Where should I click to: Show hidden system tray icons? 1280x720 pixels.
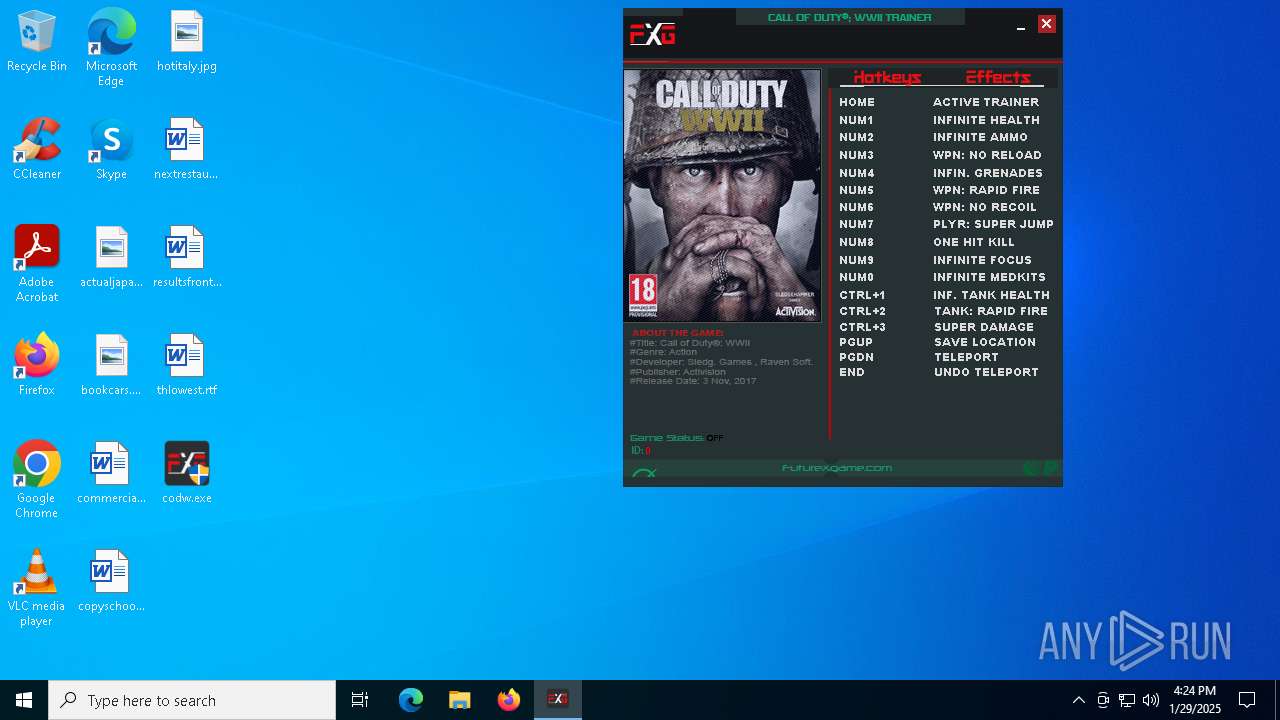(1079, 700)
